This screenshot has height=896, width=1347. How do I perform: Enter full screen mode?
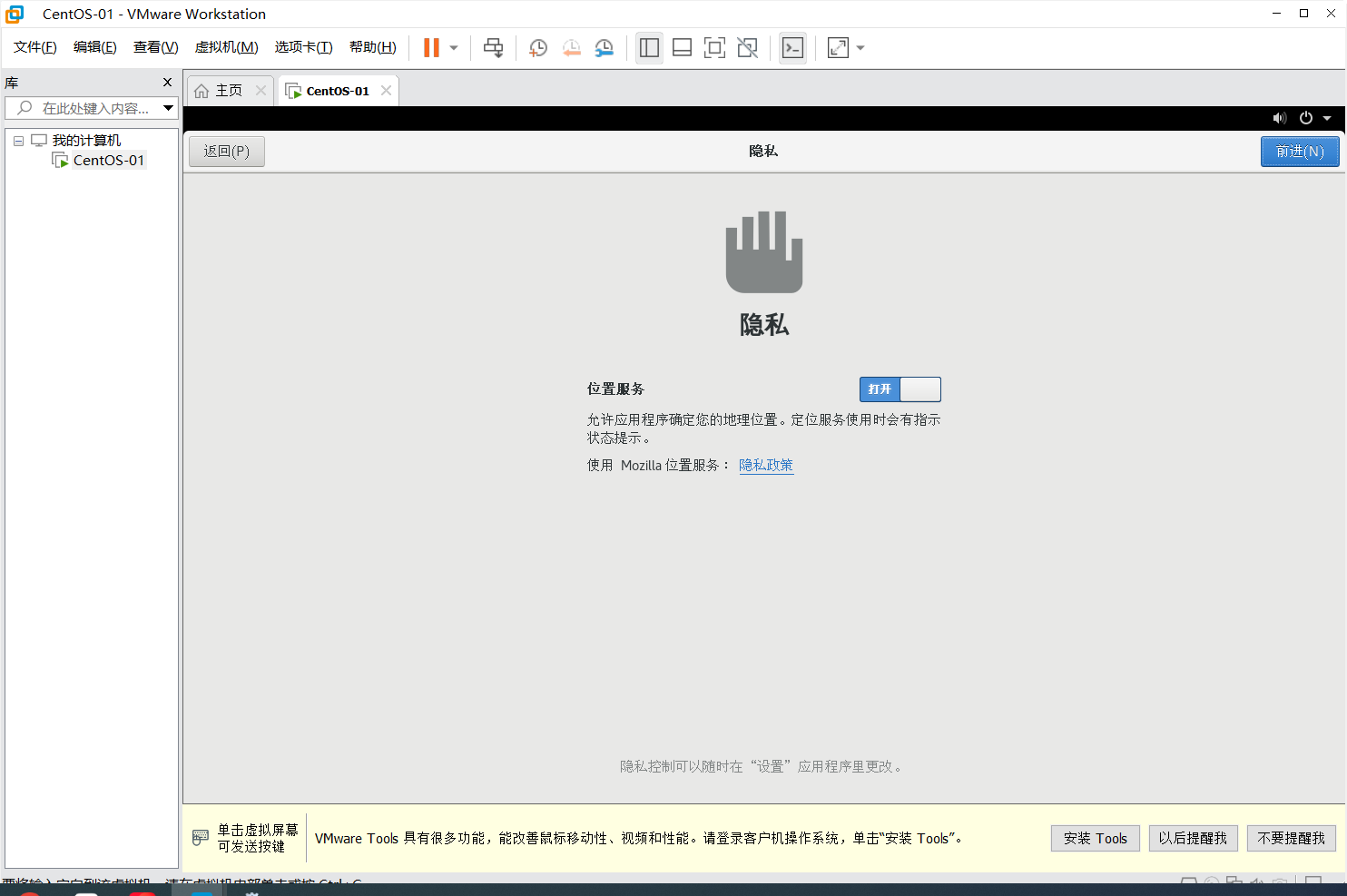[714, 47]
